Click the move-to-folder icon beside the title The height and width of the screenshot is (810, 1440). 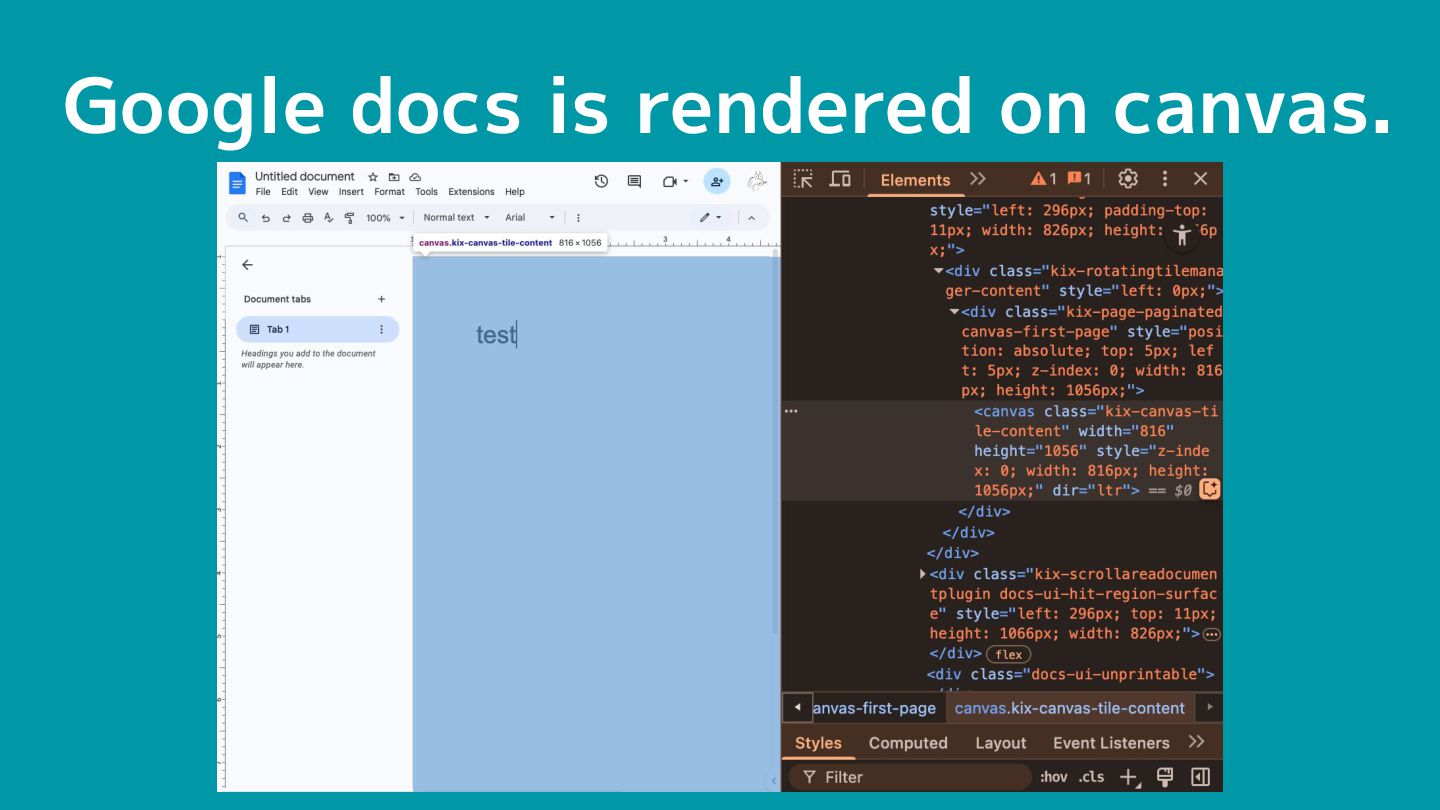pyautogui.click(x=394, y=177)
